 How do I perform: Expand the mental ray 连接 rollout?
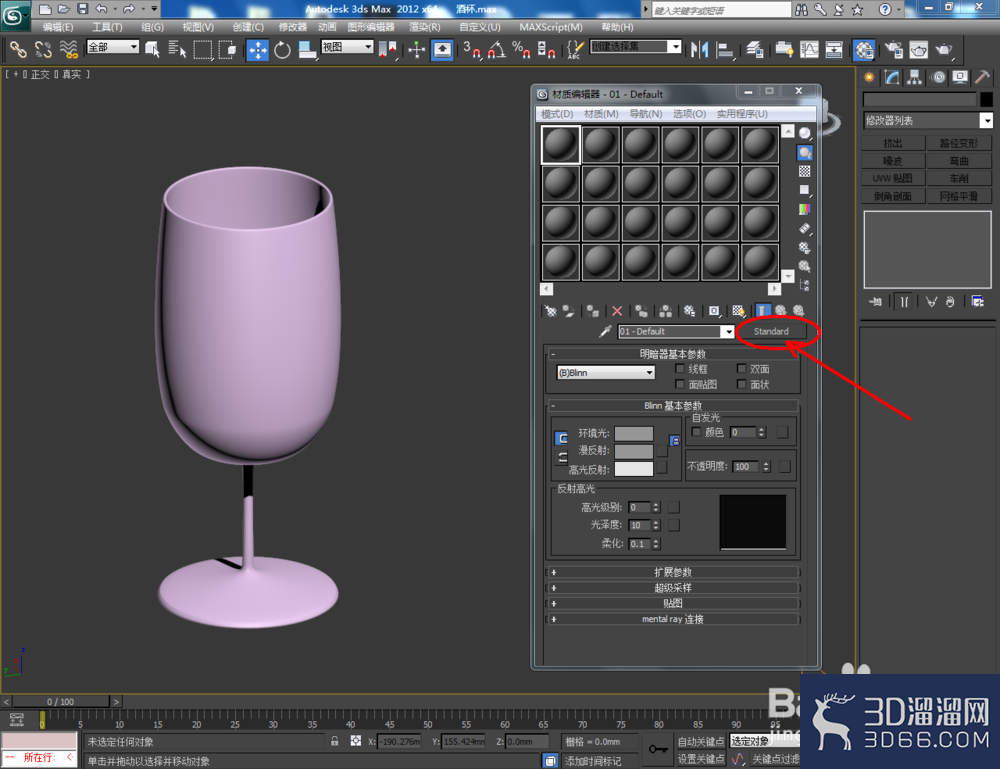click(672, 619)
